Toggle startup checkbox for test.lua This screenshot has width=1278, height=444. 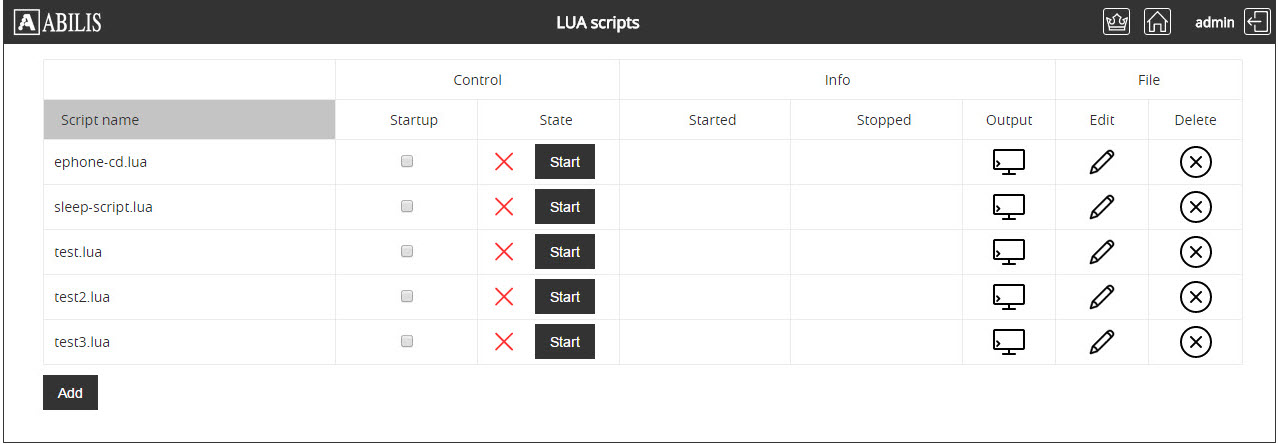coord(407,251)
